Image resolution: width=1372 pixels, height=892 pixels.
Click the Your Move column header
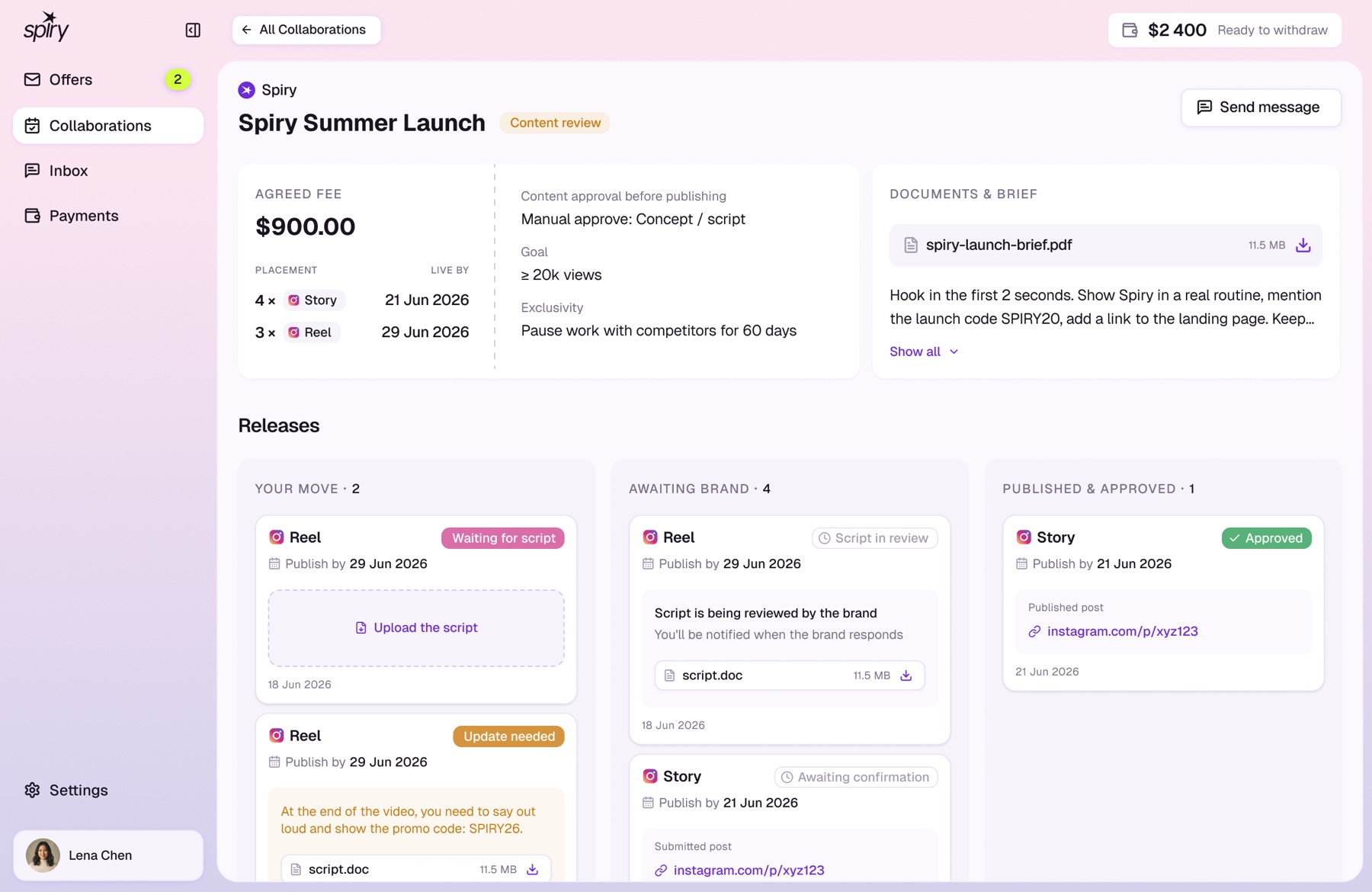(x=307, y=489)
